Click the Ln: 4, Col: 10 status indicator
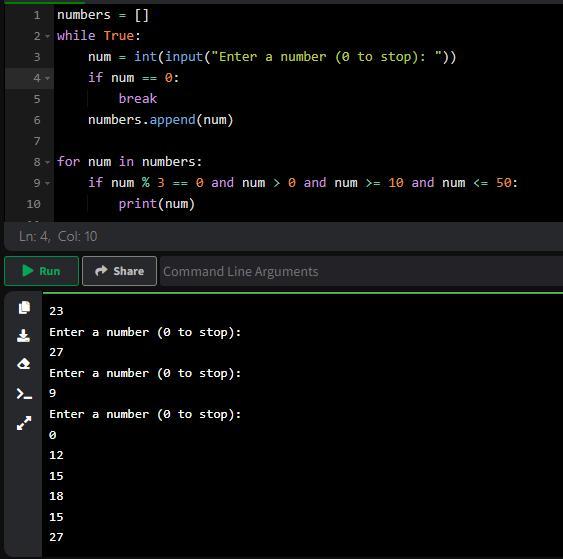Viewport: 563px width, 559px height. point(58,236)
